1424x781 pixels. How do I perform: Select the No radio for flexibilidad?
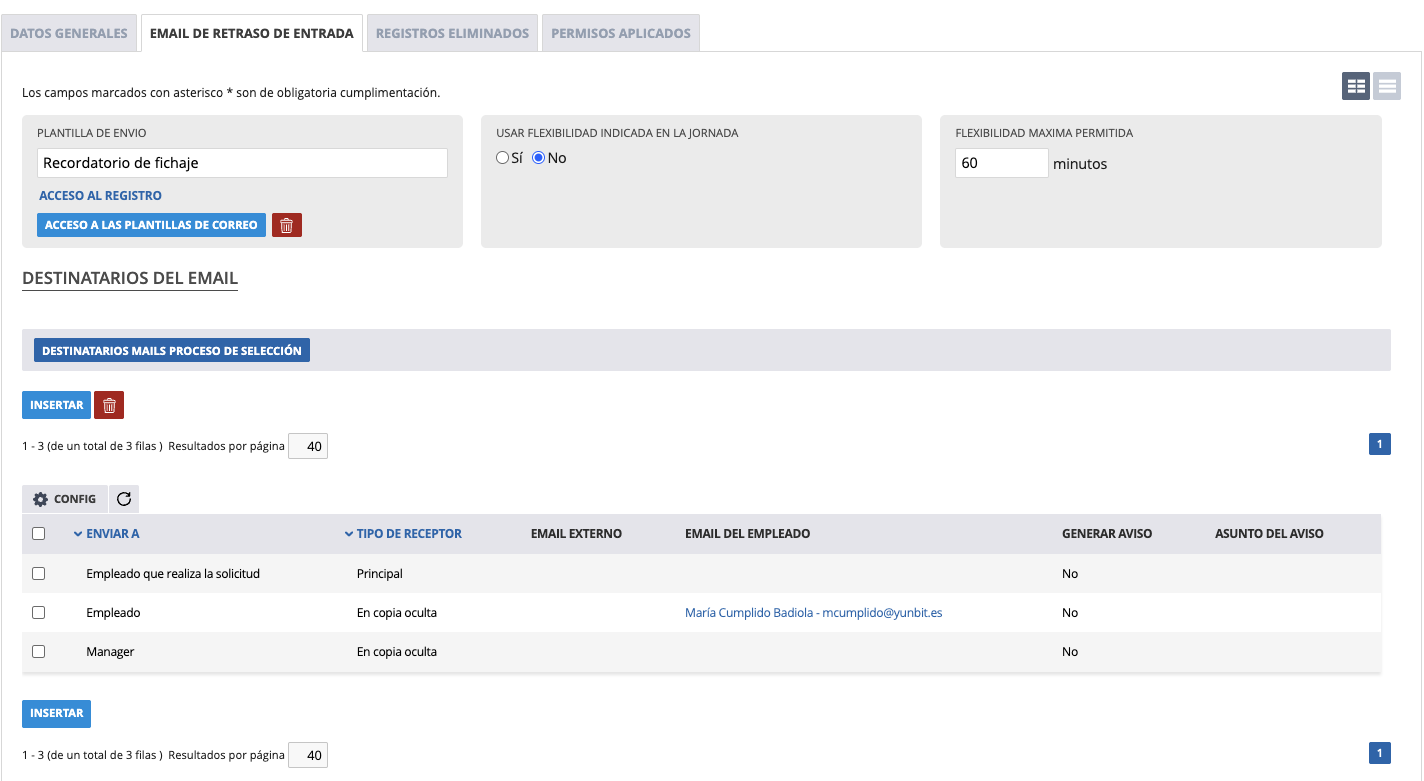click(x=539, y=158)
